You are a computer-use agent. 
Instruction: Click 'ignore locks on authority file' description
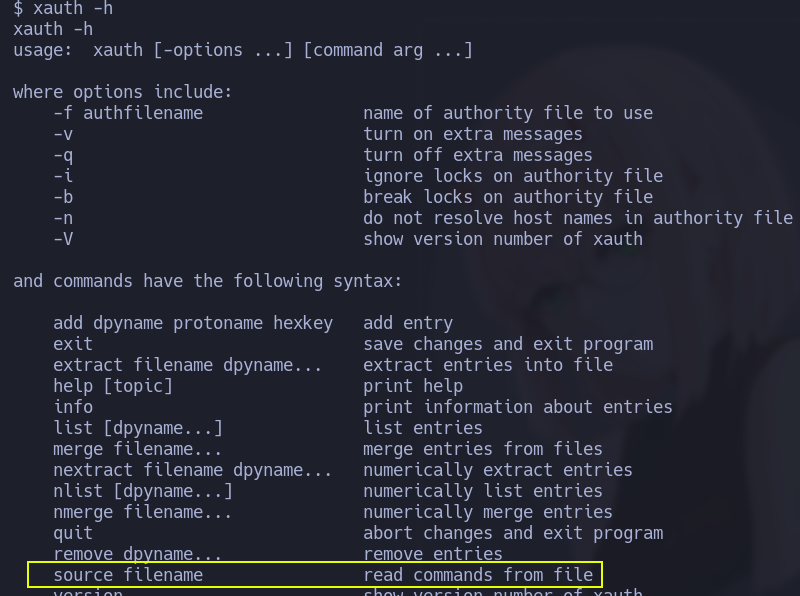point(513,176)
